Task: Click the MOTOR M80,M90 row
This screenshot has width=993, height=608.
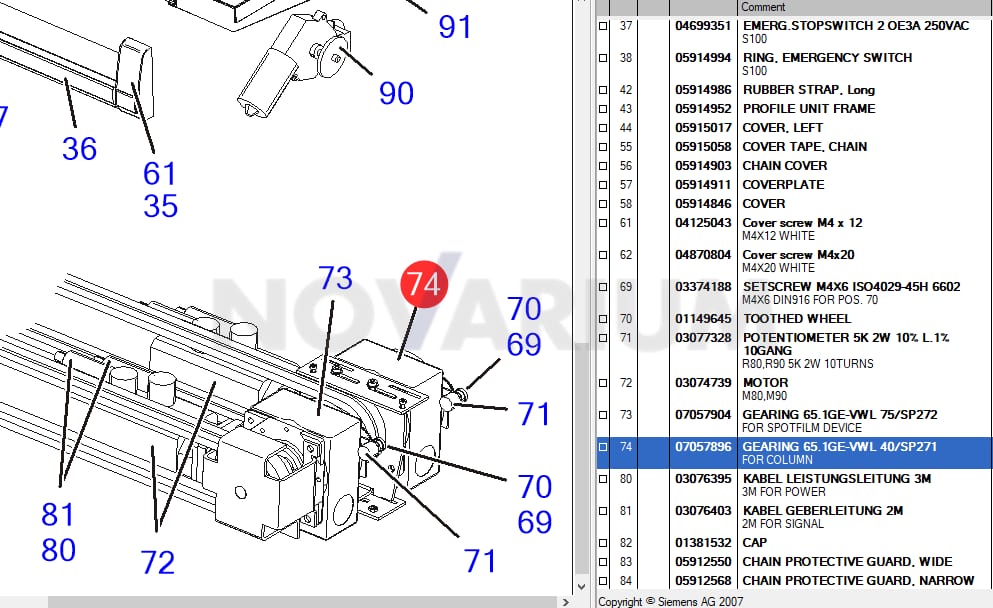Action: click(794, 390)
